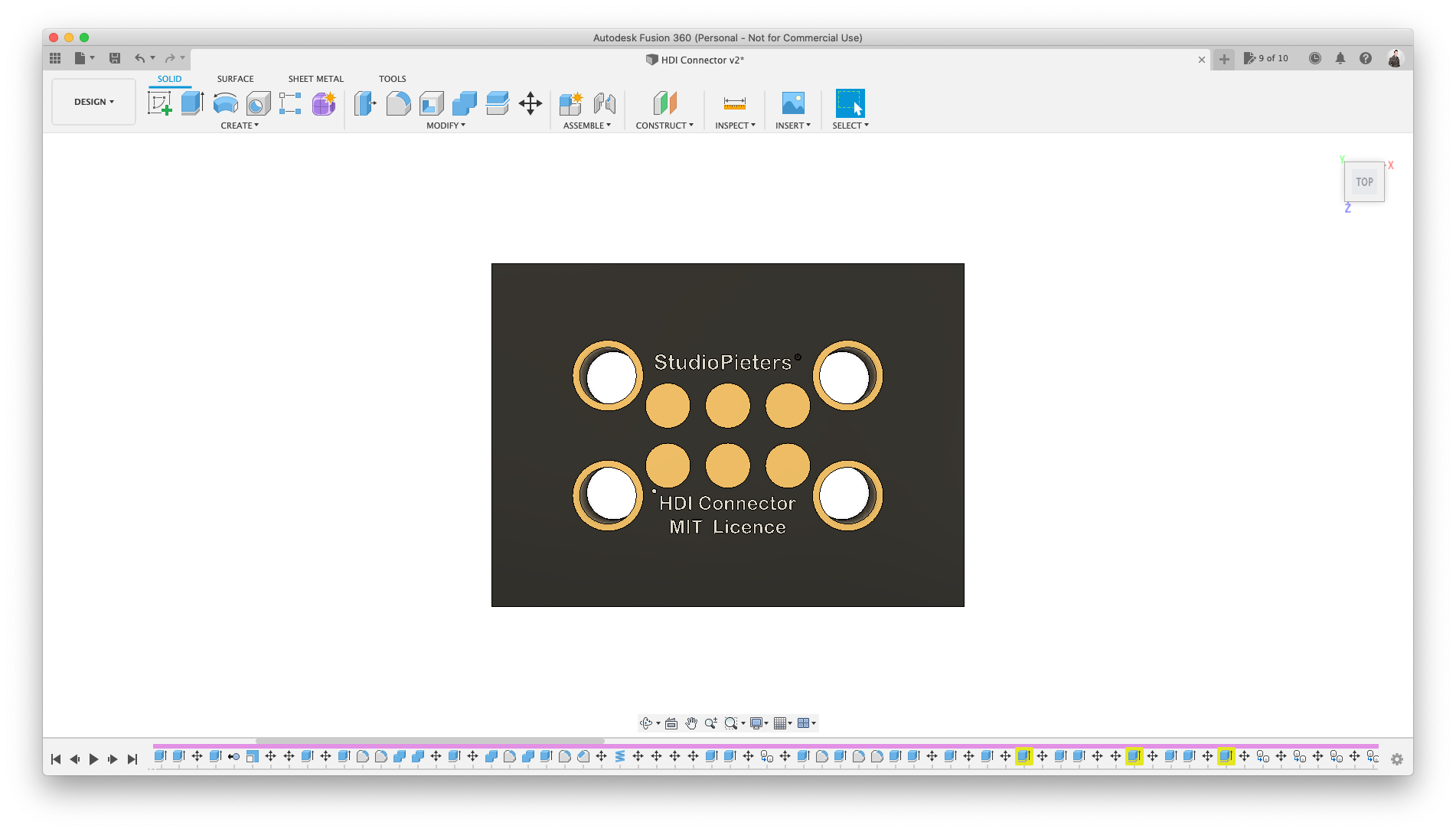Viewport: 1456px width, 832px height.
Task: Add a new design tab
Action: (x=1224, y=59)
